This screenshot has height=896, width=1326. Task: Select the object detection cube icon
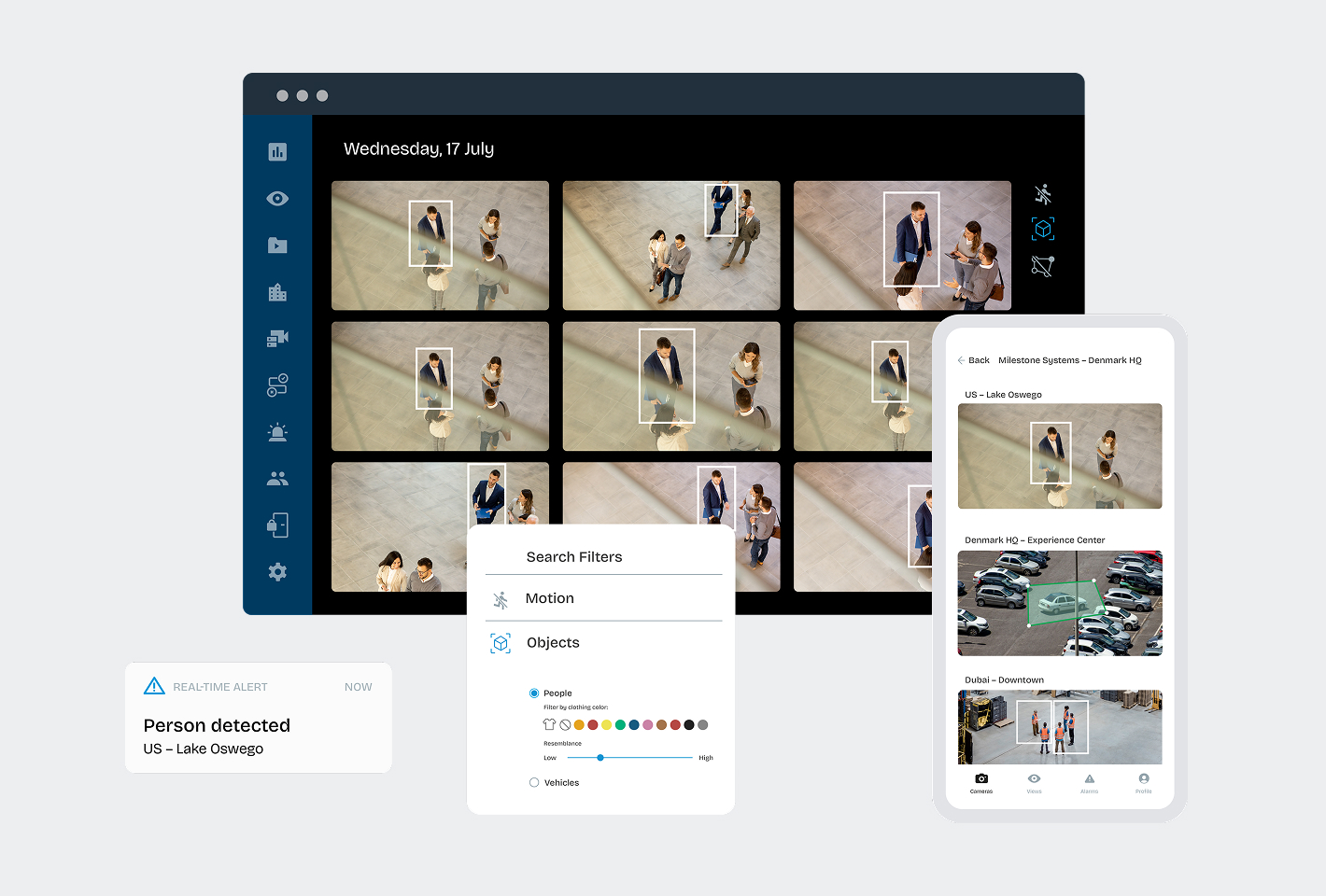click(1043, 229)
